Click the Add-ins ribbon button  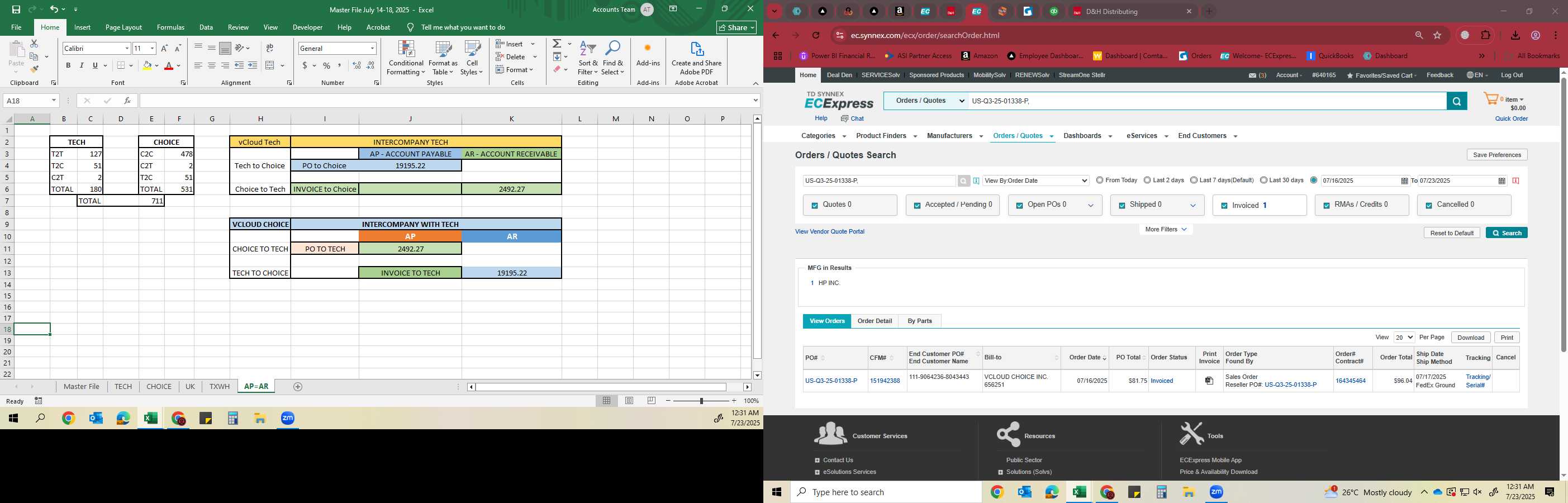[648, 55]
